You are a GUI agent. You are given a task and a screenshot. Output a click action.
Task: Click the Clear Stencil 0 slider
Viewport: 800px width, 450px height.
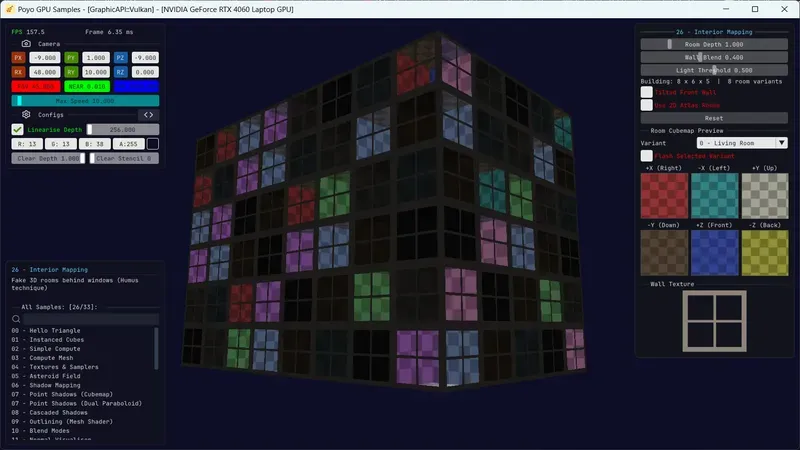[x=124, y=158]
